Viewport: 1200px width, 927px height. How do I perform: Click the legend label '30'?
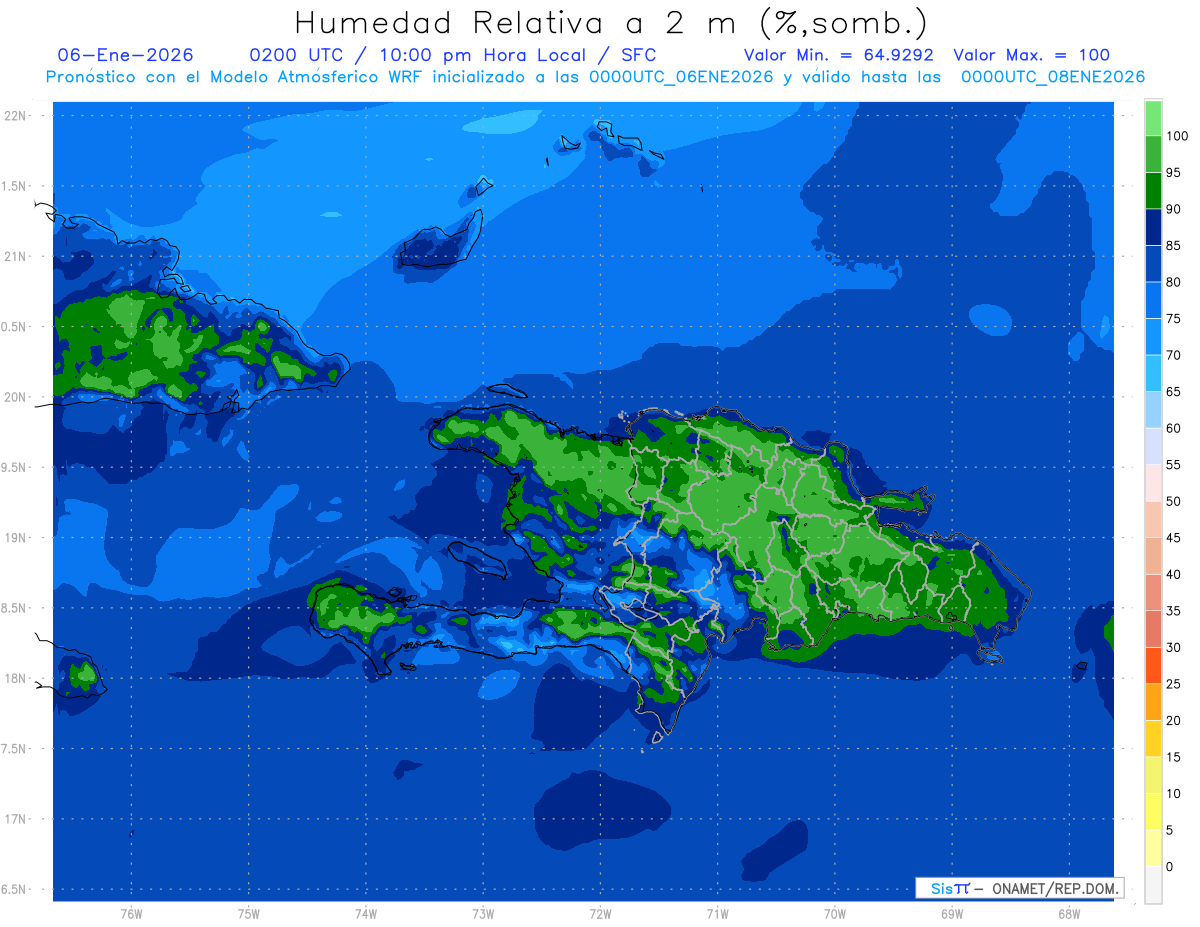[x=1174, y=647]
